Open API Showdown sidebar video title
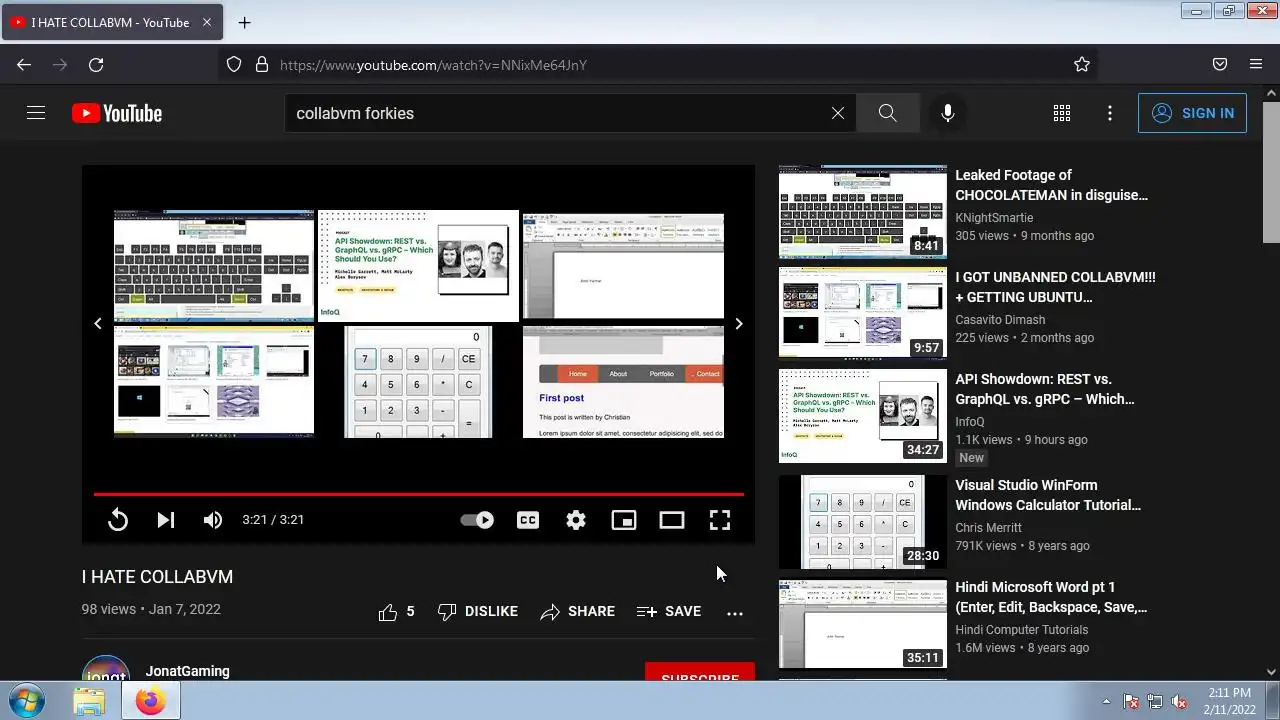1280x720 pixels. pos(1045,389)
